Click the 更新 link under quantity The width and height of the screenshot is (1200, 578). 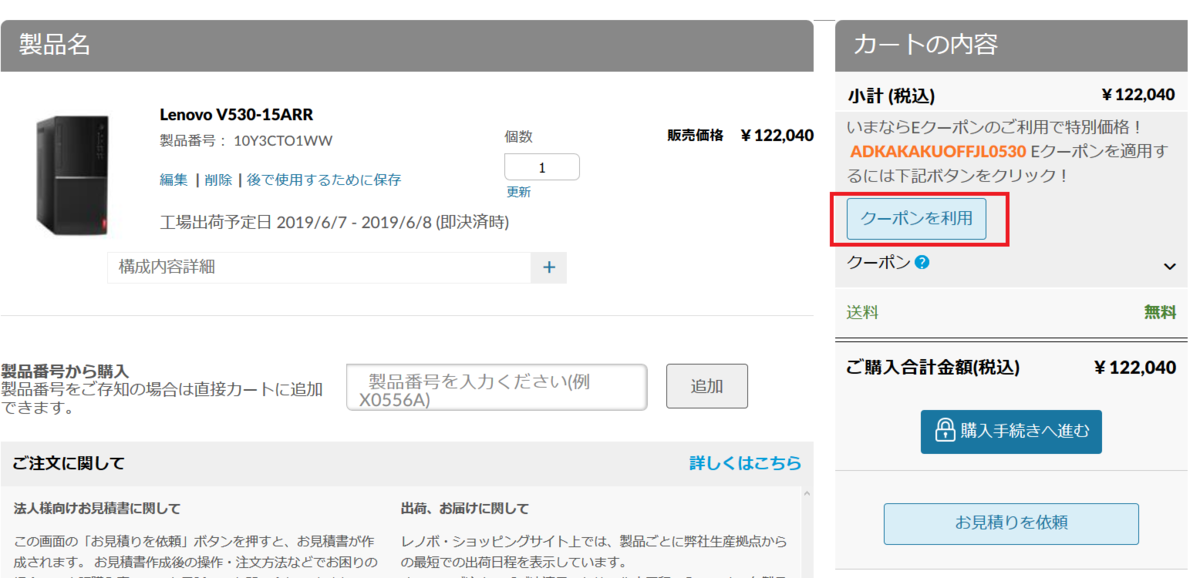519,192
